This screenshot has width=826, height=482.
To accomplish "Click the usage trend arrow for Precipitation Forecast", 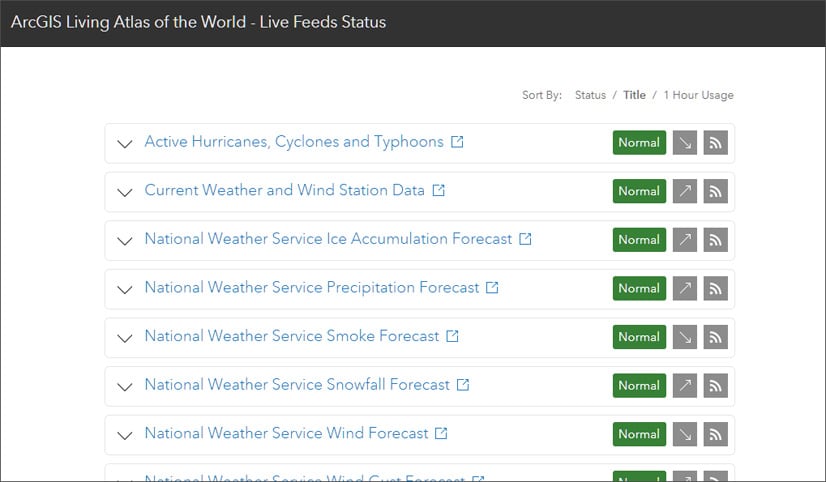I will 685,288.
